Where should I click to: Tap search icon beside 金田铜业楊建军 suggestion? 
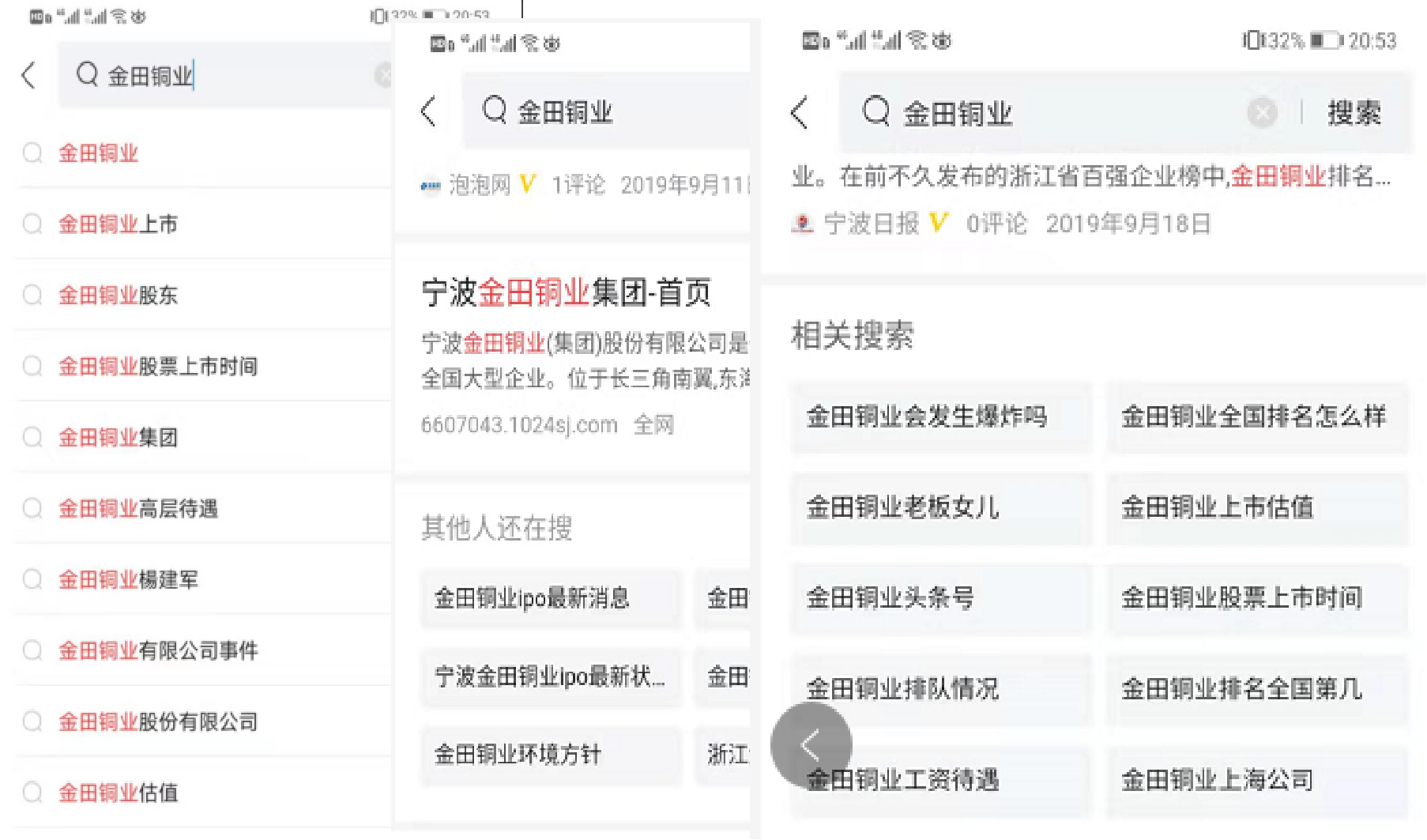32,580
